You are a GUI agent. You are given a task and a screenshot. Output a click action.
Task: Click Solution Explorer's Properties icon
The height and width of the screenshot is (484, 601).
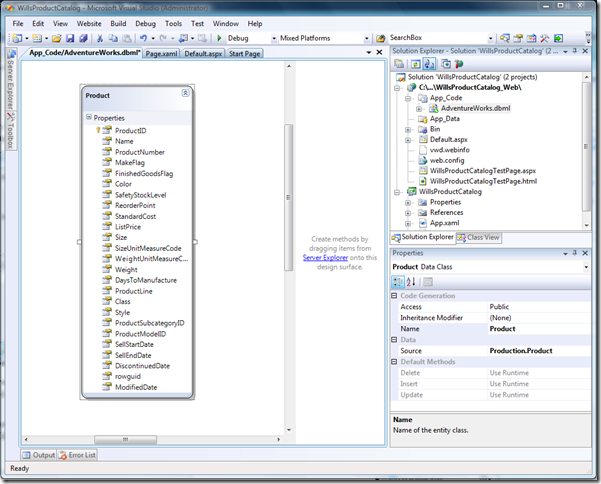click(x=399, y=64)
